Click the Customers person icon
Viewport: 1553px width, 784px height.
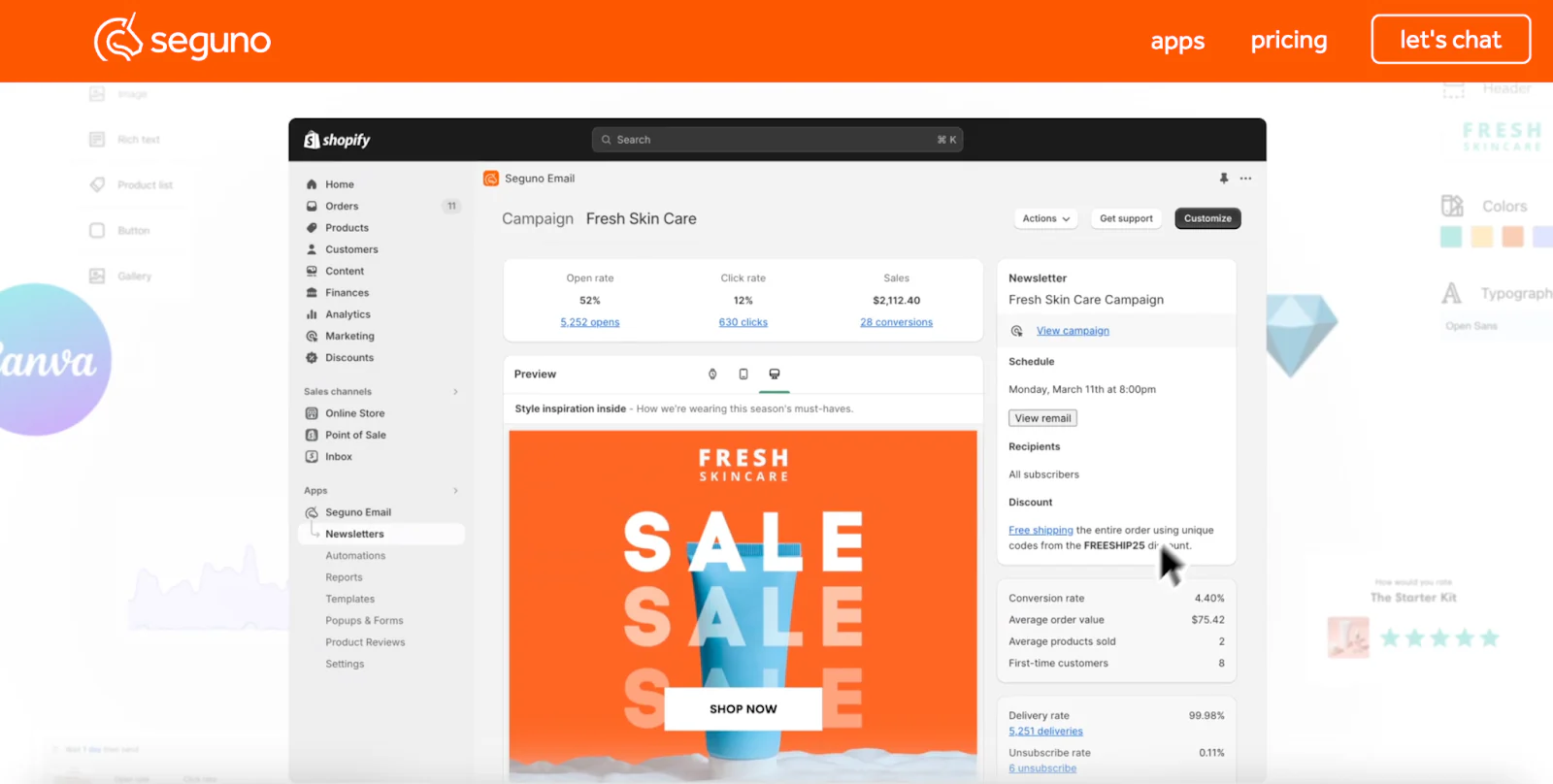tap(312, 249)
